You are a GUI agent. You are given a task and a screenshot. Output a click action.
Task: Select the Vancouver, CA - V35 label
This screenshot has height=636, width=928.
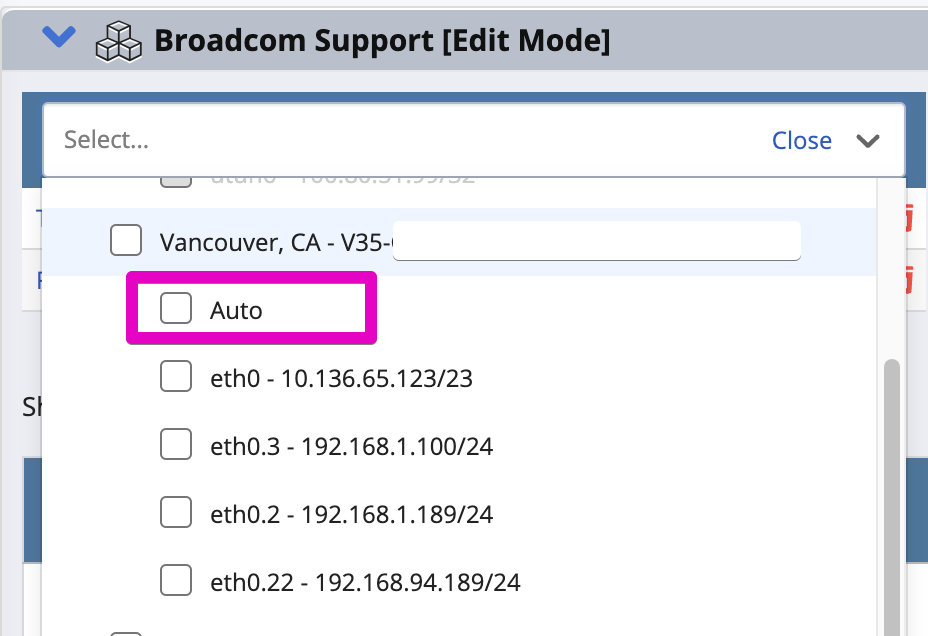coord(277,242)
